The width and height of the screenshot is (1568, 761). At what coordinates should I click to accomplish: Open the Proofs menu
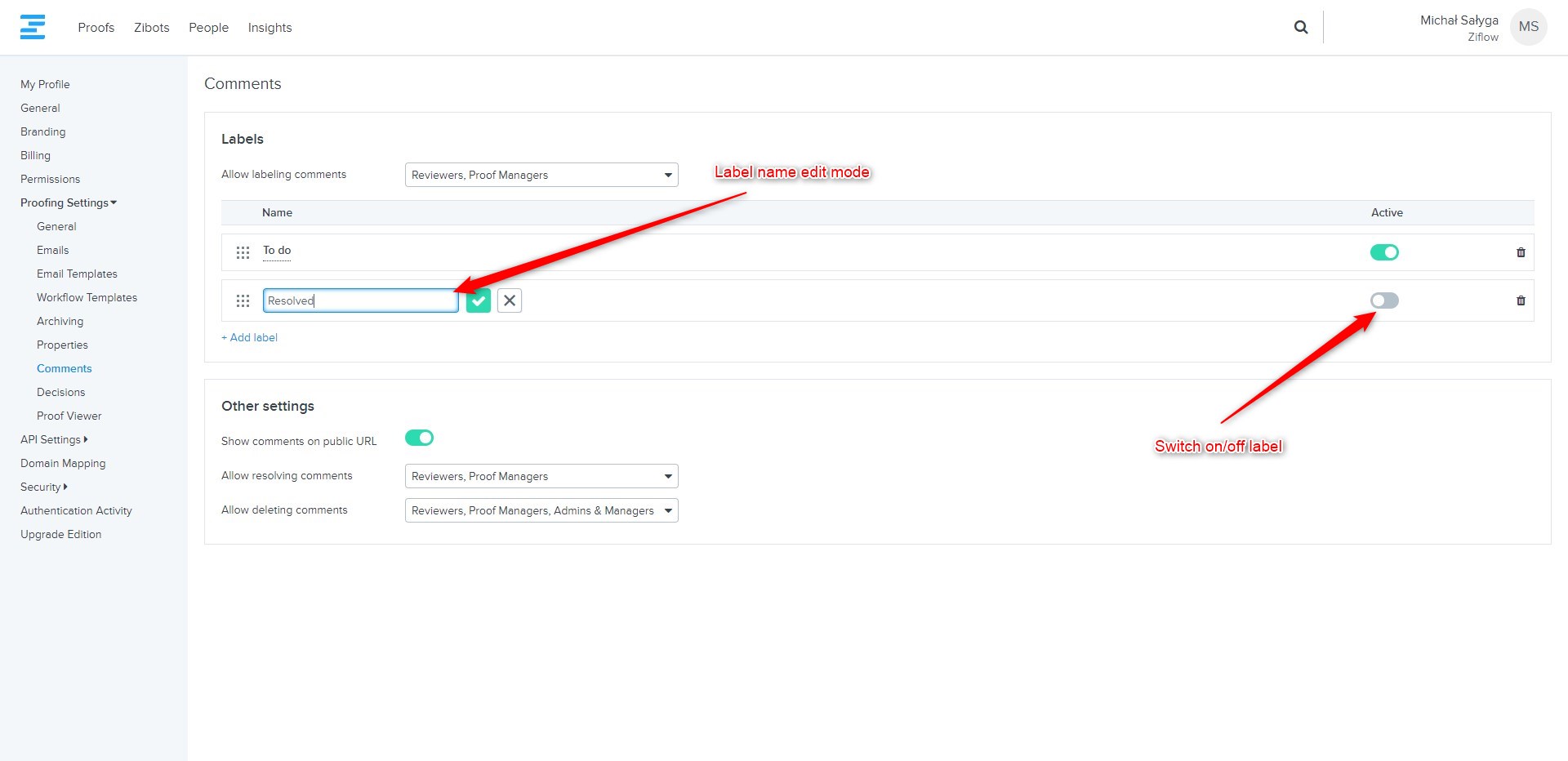click(x=96, y=28)
